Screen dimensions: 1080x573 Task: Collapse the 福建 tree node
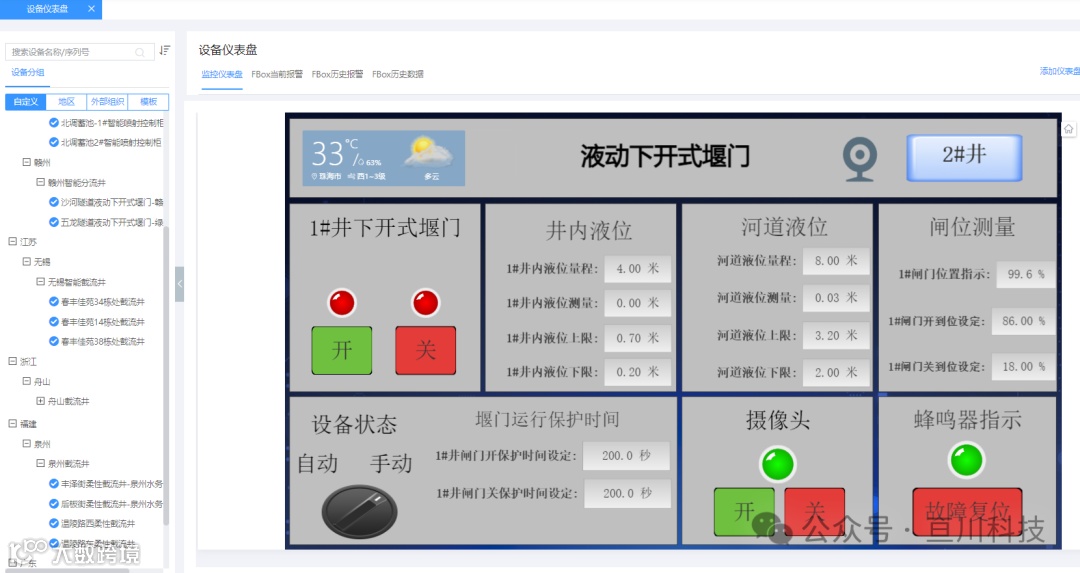(x=12, y=424)
